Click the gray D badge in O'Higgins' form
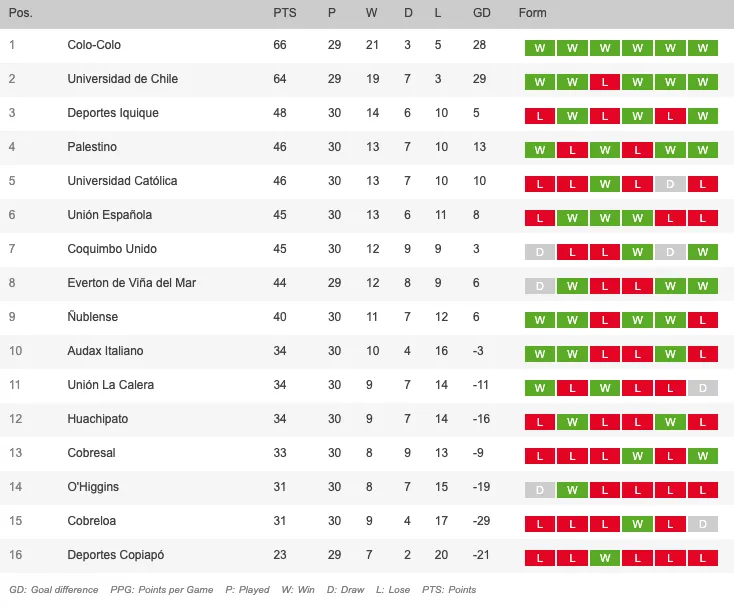The height and width of the screenshot is (614, 734). tap(540, 490)
